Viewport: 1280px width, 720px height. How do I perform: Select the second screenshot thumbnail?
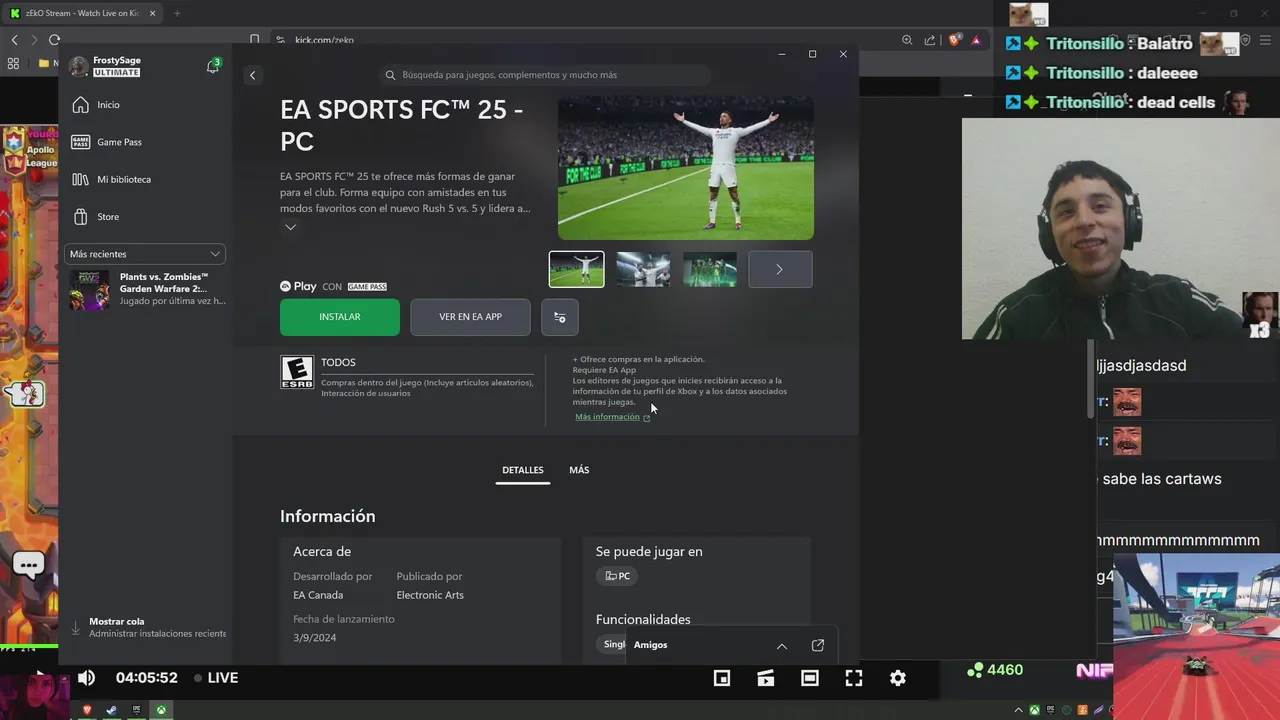[x=643, y=269]
